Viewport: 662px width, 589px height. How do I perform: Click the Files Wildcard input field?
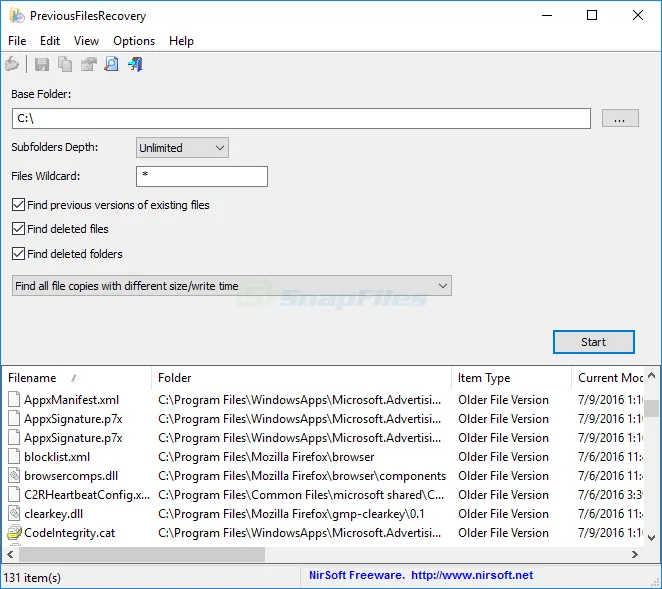tap(202, 176)
